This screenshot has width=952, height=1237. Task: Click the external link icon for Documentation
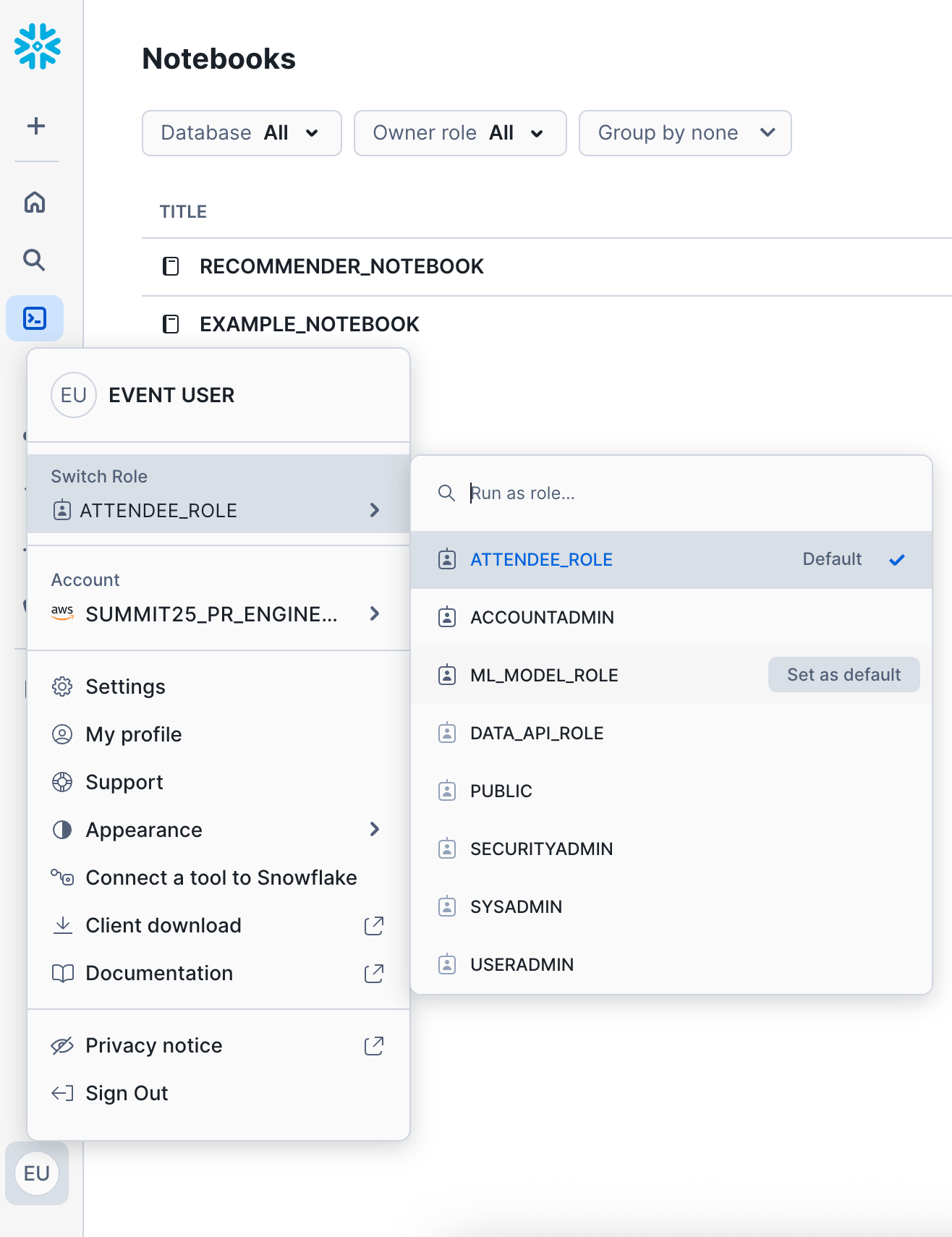click(x=374, y=973)
